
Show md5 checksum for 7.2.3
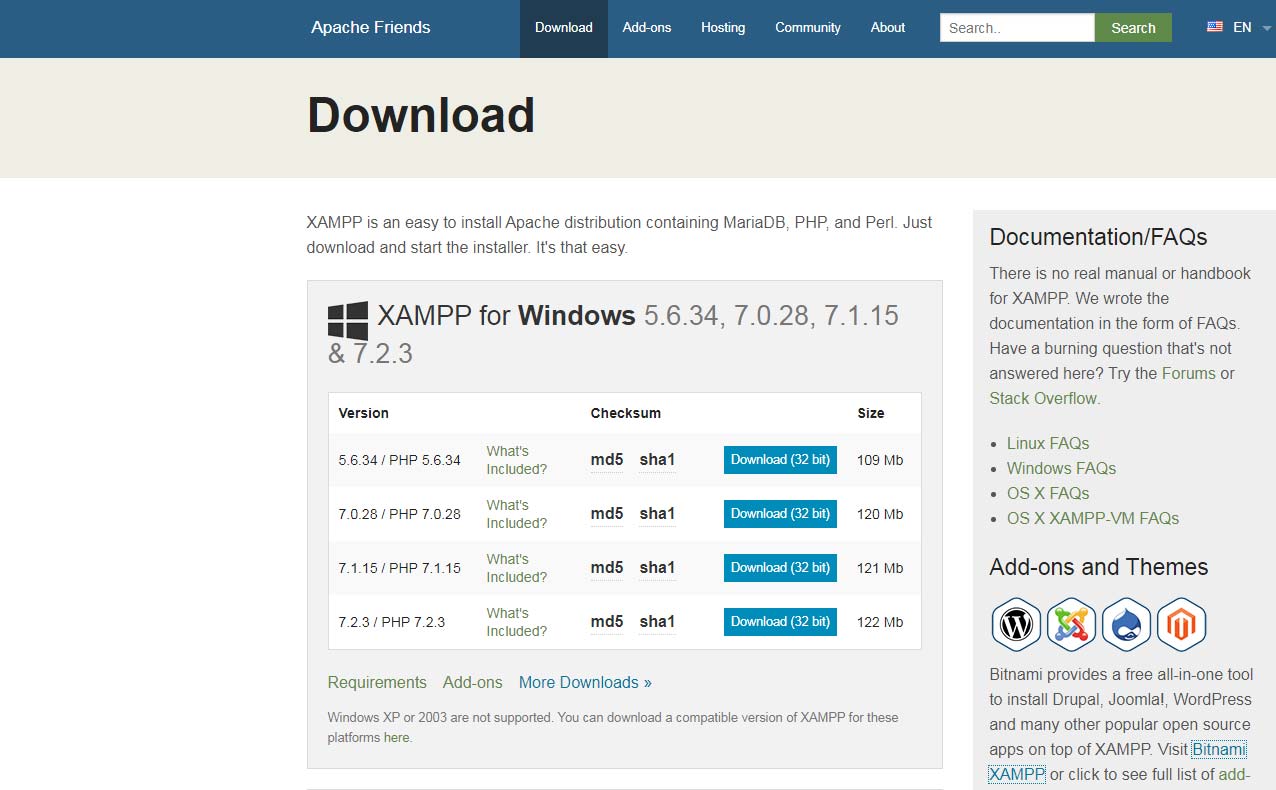pos(607,622)
